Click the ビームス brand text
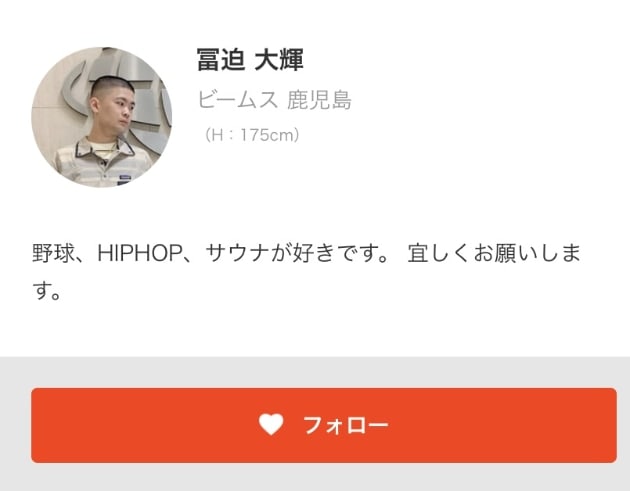Screen dimensions: 630x491 [x=238, y=100]
